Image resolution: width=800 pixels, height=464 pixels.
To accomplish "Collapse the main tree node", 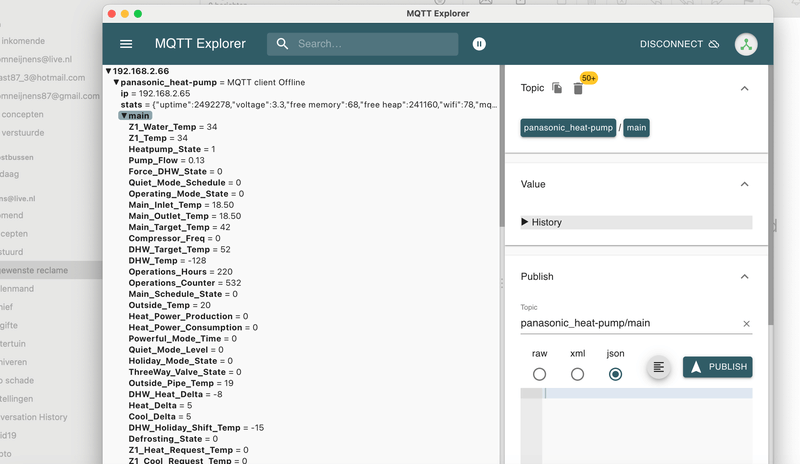I will pos(124,116).
